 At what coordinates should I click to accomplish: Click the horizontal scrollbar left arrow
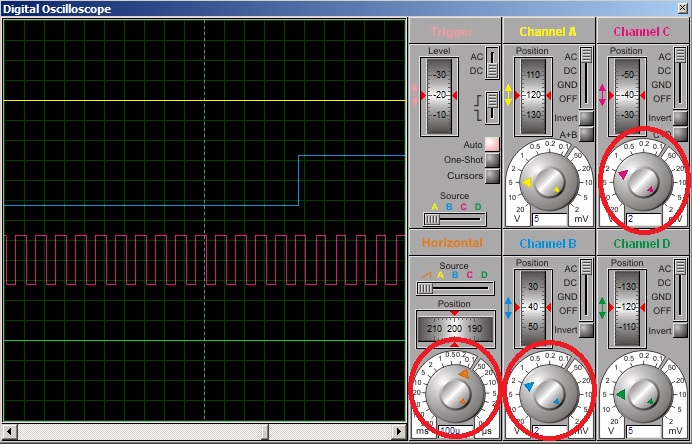[x=9, y=431]
